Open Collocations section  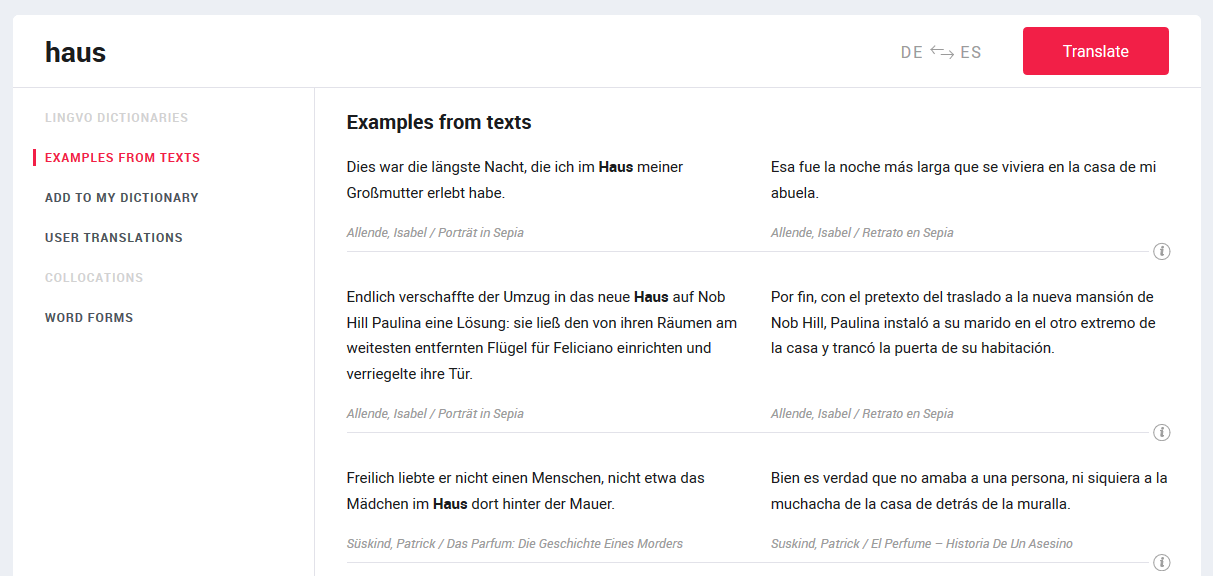pos(94,278)
